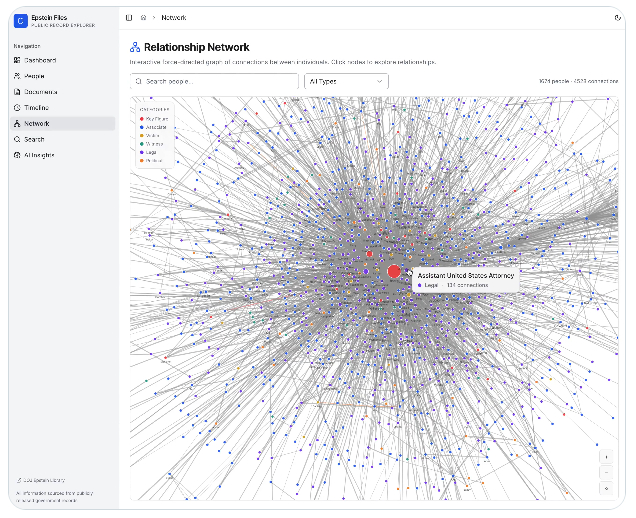Screen dimensions: 636x518
Task: Click the Epstein Files logo icon
Action: pyautogui.click(x=21, y=19)
